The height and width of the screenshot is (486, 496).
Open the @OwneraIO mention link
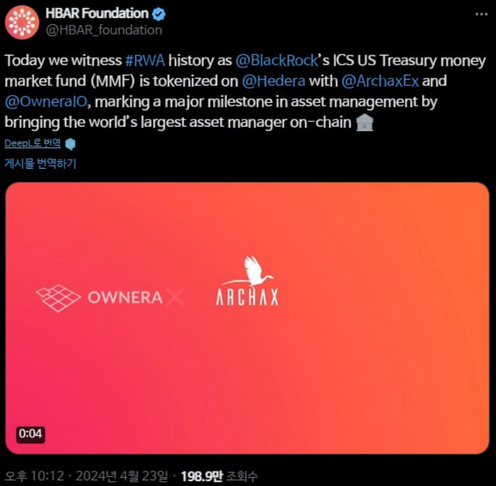point(46,102)
